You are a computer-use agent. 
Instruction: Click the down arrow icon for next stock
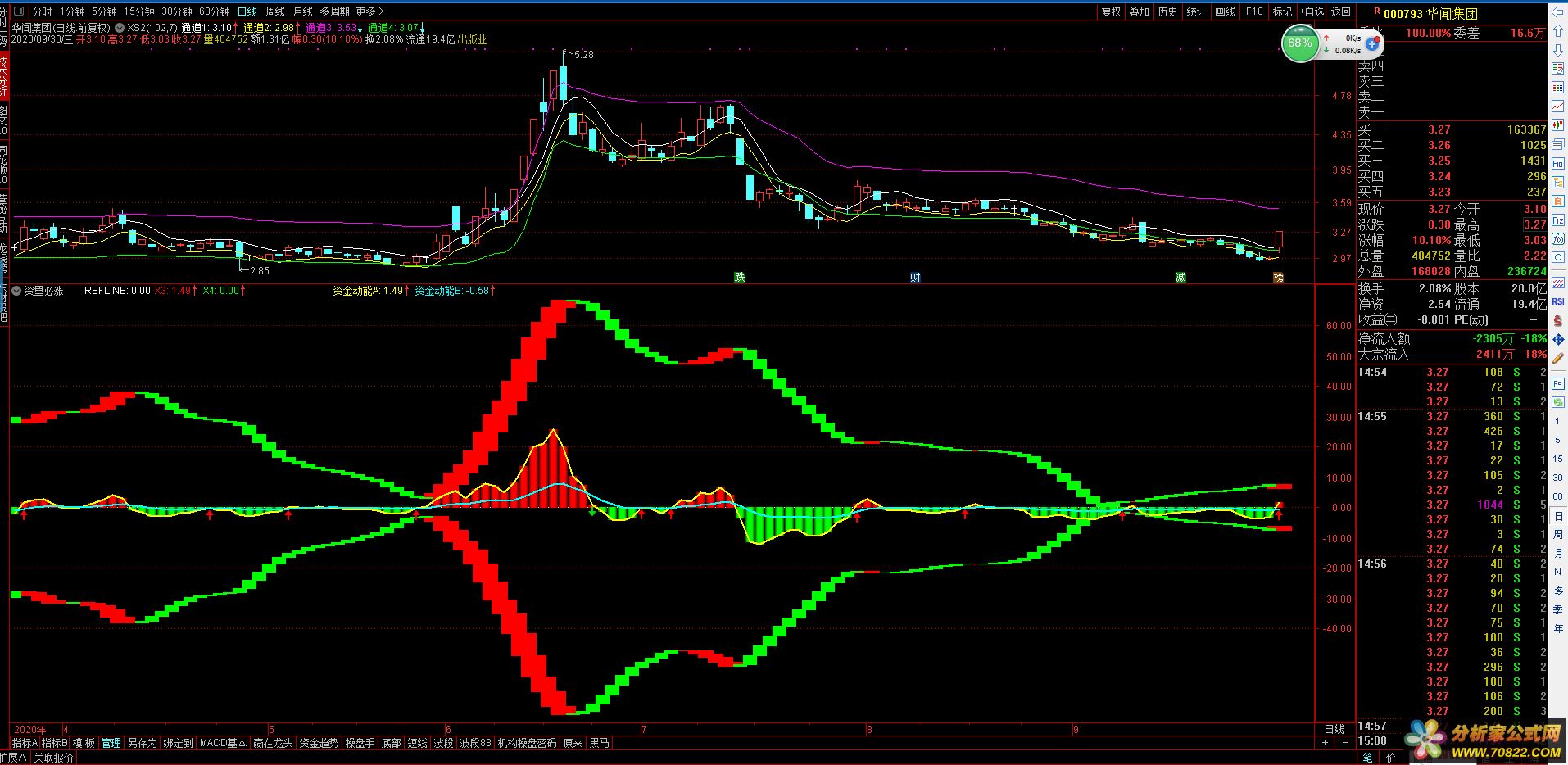point(1557,50)
